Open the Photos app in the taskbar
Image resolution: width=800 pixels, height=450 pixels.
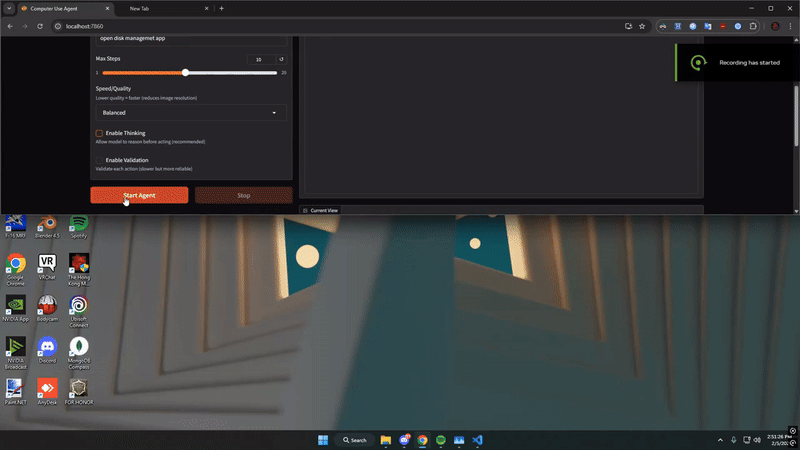click(x=459, y=440)
